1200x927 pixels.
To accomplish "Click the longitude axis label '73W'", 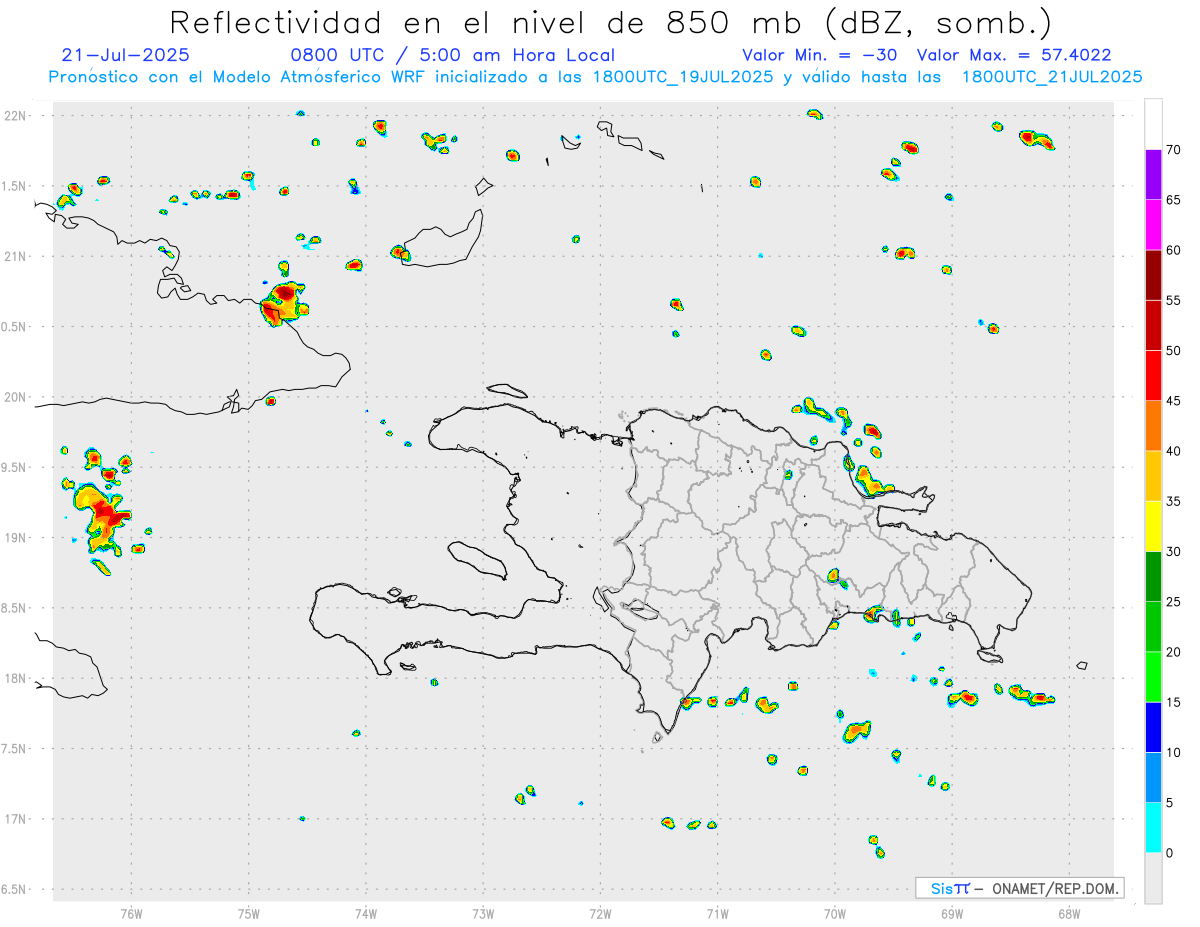I will click(x=483, y=912).
